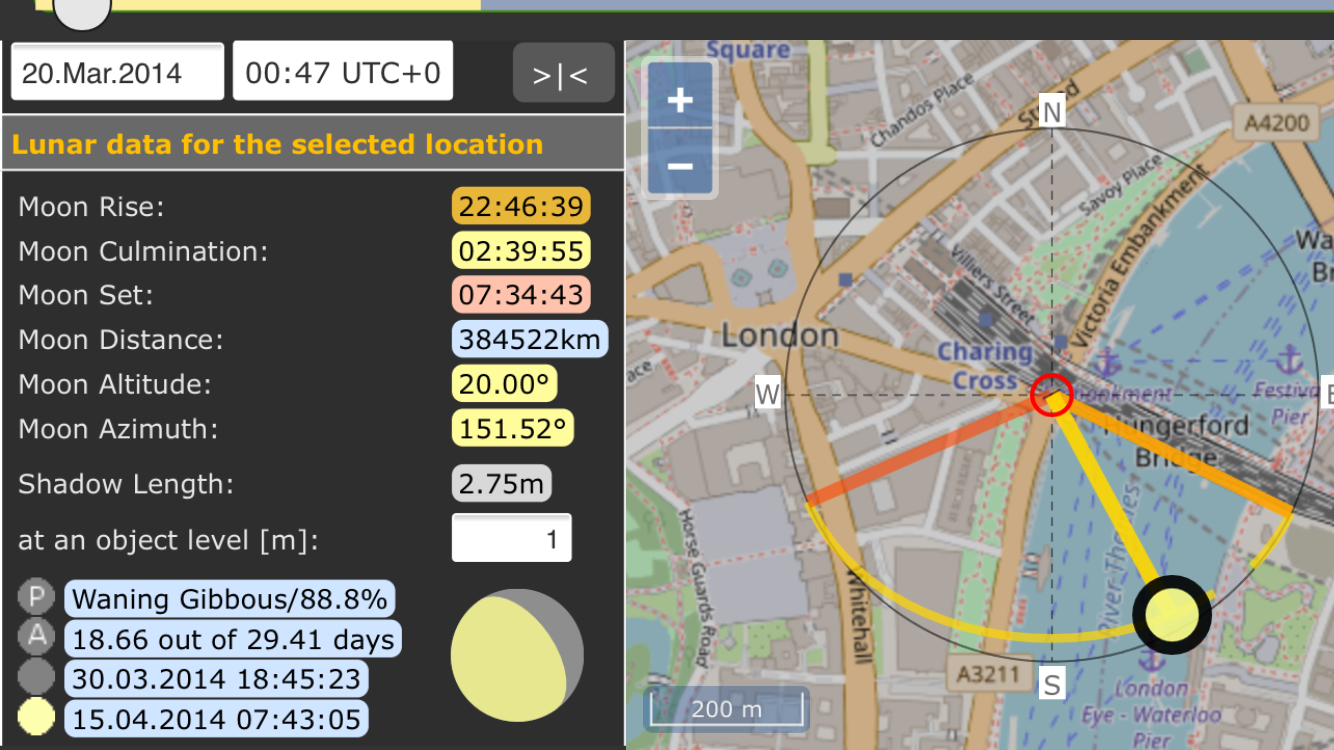Click the W compass label on map
Image resolution: width=1334 pixels, height=750 pixels.
767,394
